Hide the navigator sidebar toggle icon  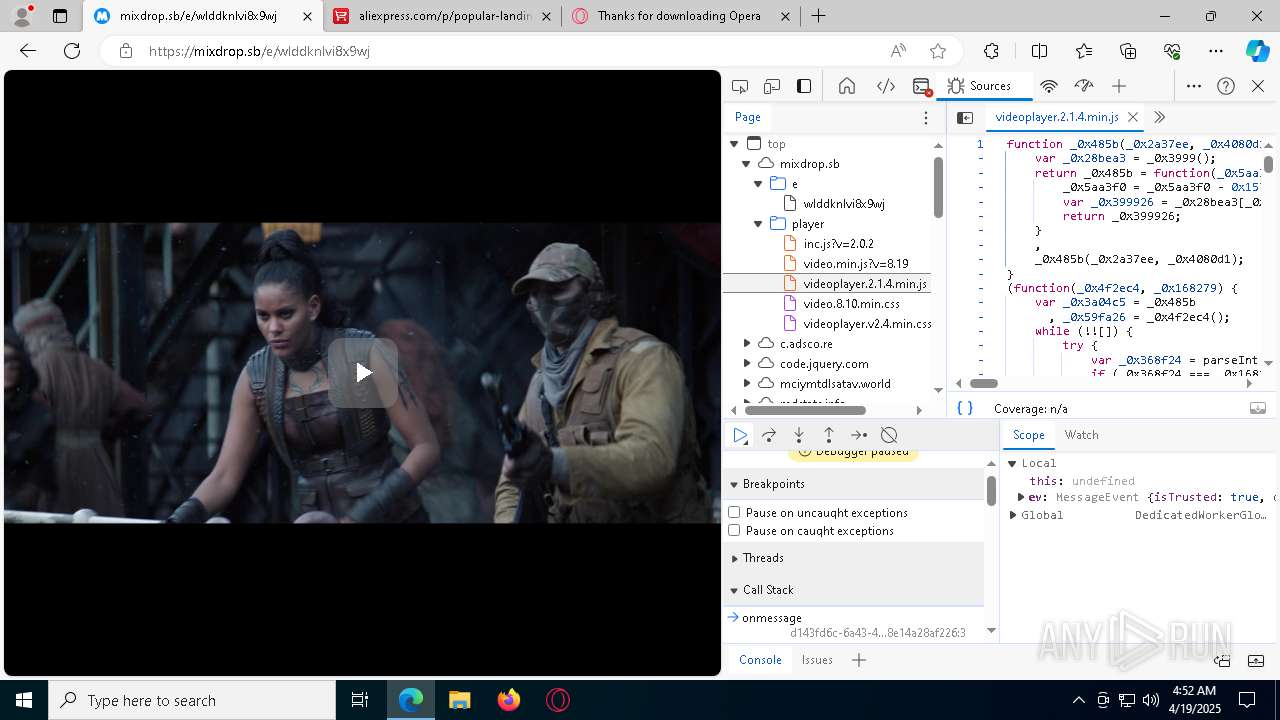click(965, 118)
